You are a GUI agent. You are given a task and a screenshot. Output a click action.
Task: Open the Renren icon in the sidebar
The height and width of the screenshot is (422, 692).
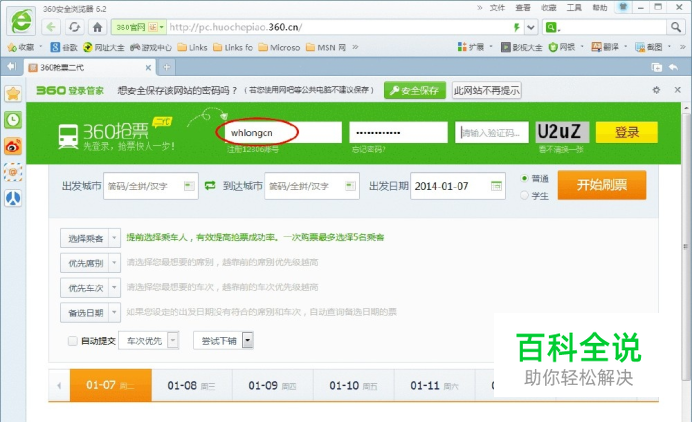coord(13,198)
